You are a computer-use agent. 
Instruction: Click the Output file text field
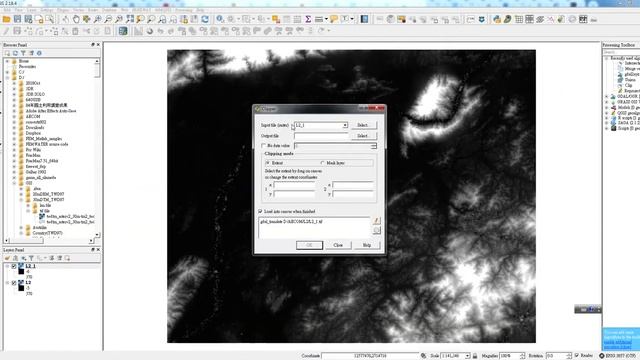click(x=321, y=136)
